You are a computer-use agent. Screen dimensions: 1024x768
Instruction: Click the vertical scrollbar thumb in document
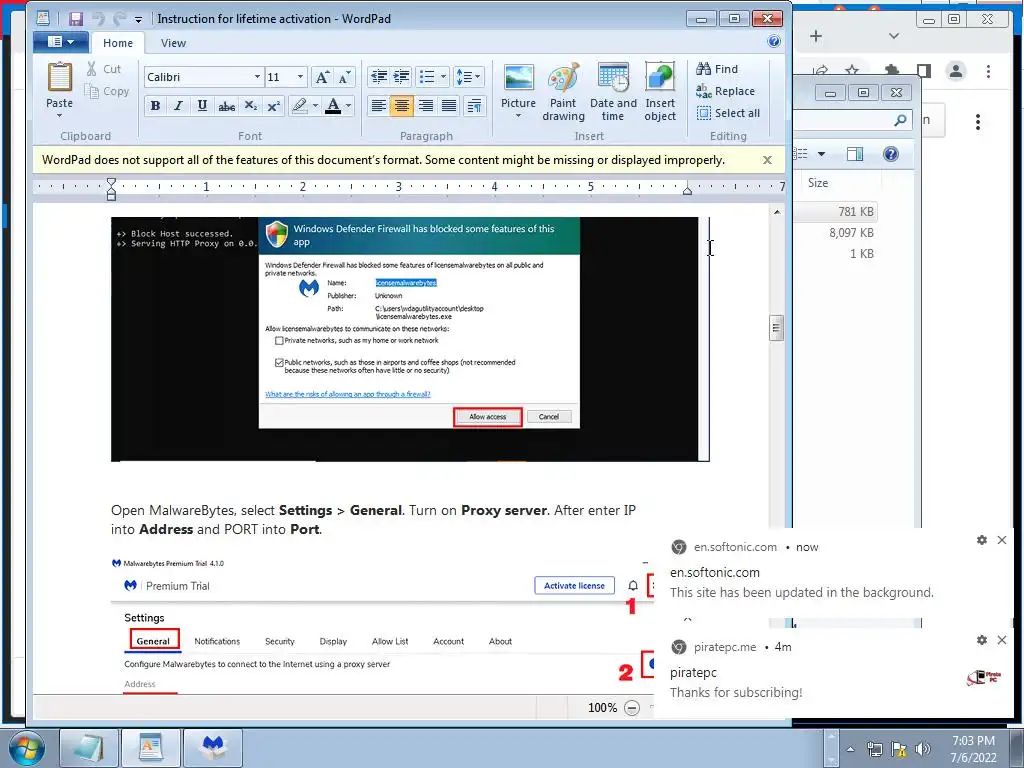pos(776,328)
